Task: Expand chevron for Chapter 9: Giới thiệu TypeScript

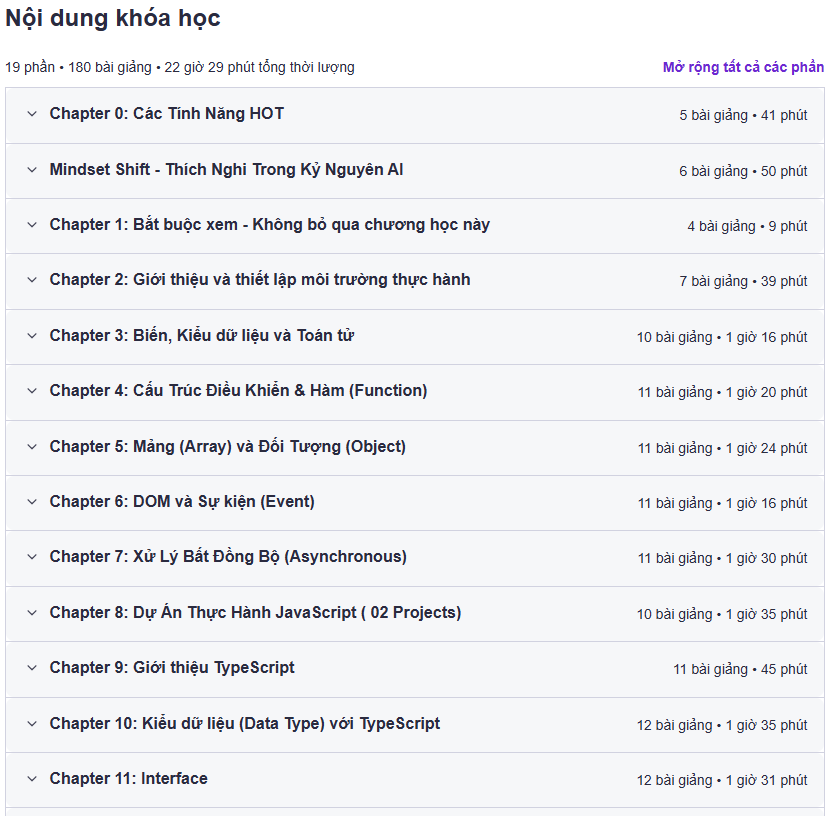Action: [x=32, y=667]
